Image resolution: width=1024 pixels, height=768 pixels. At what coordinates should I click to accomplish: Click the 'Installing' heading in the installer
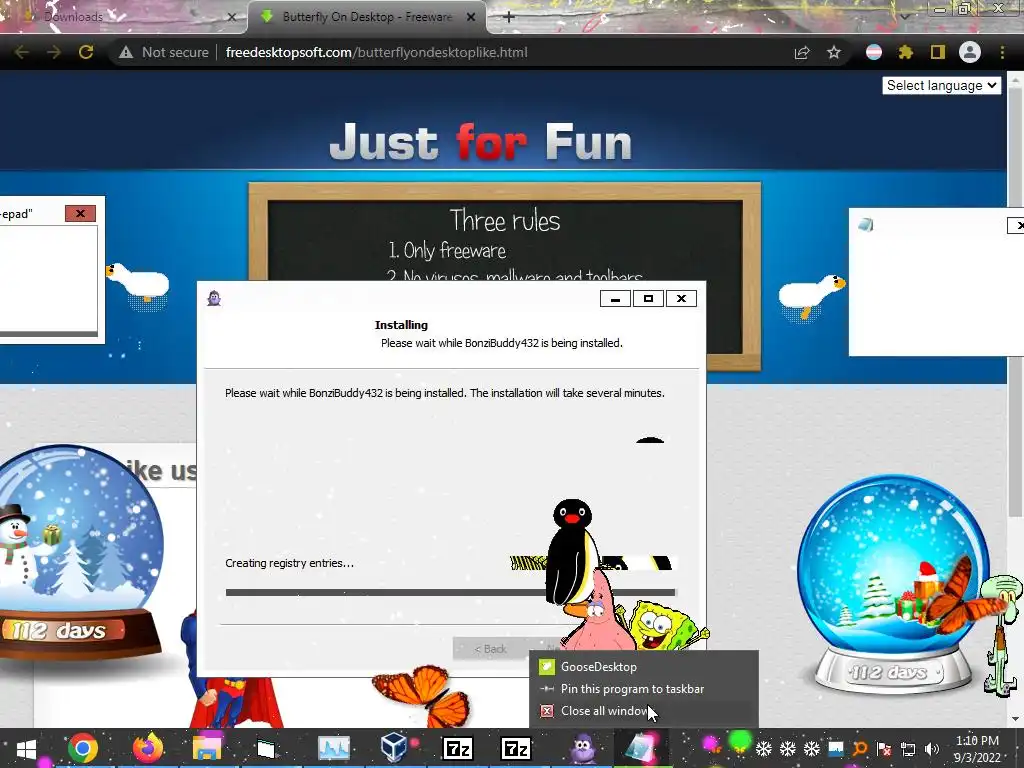click(x=401, y=325)
